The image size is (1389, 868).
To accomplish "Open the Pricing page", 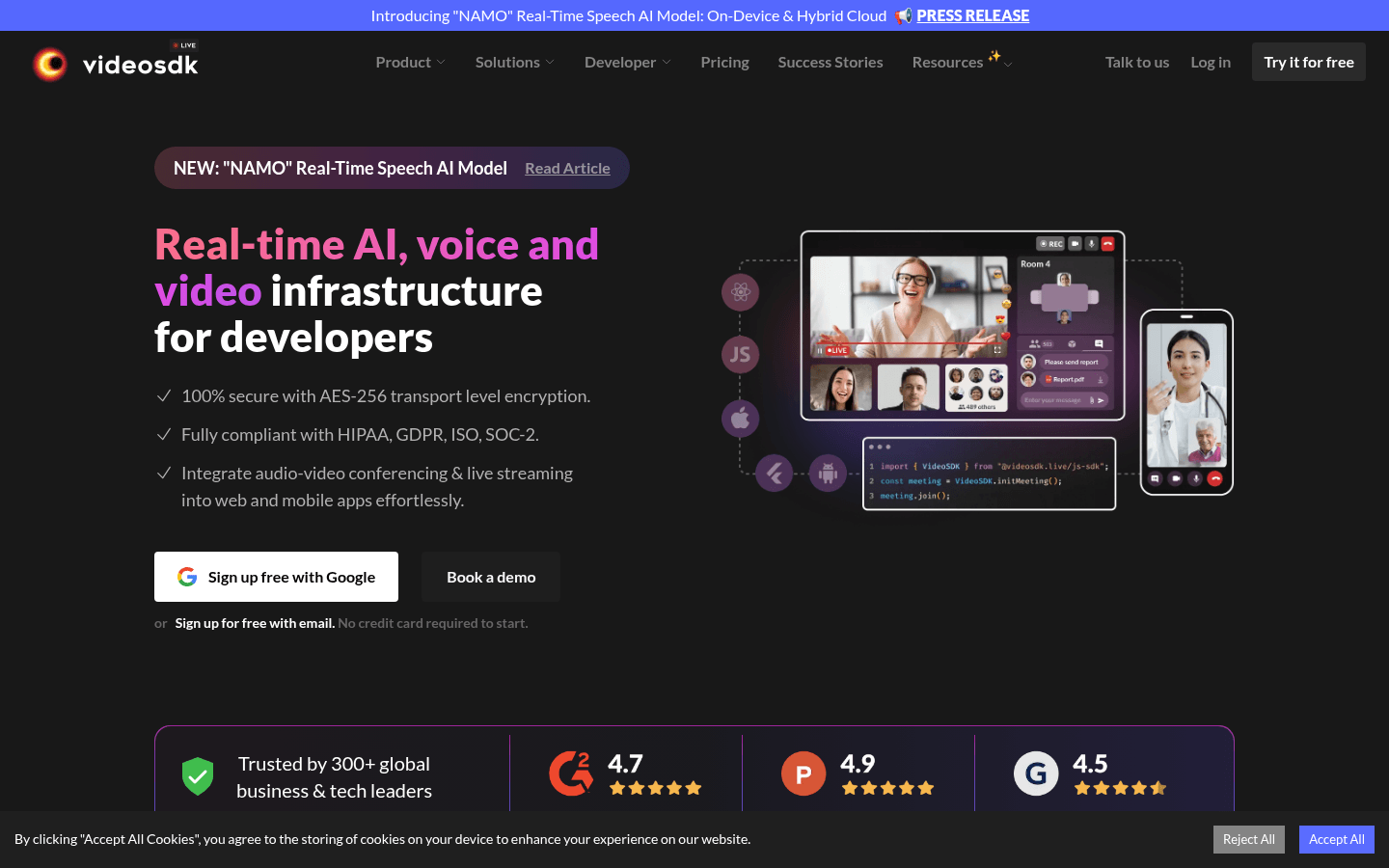I will point(725,62).
